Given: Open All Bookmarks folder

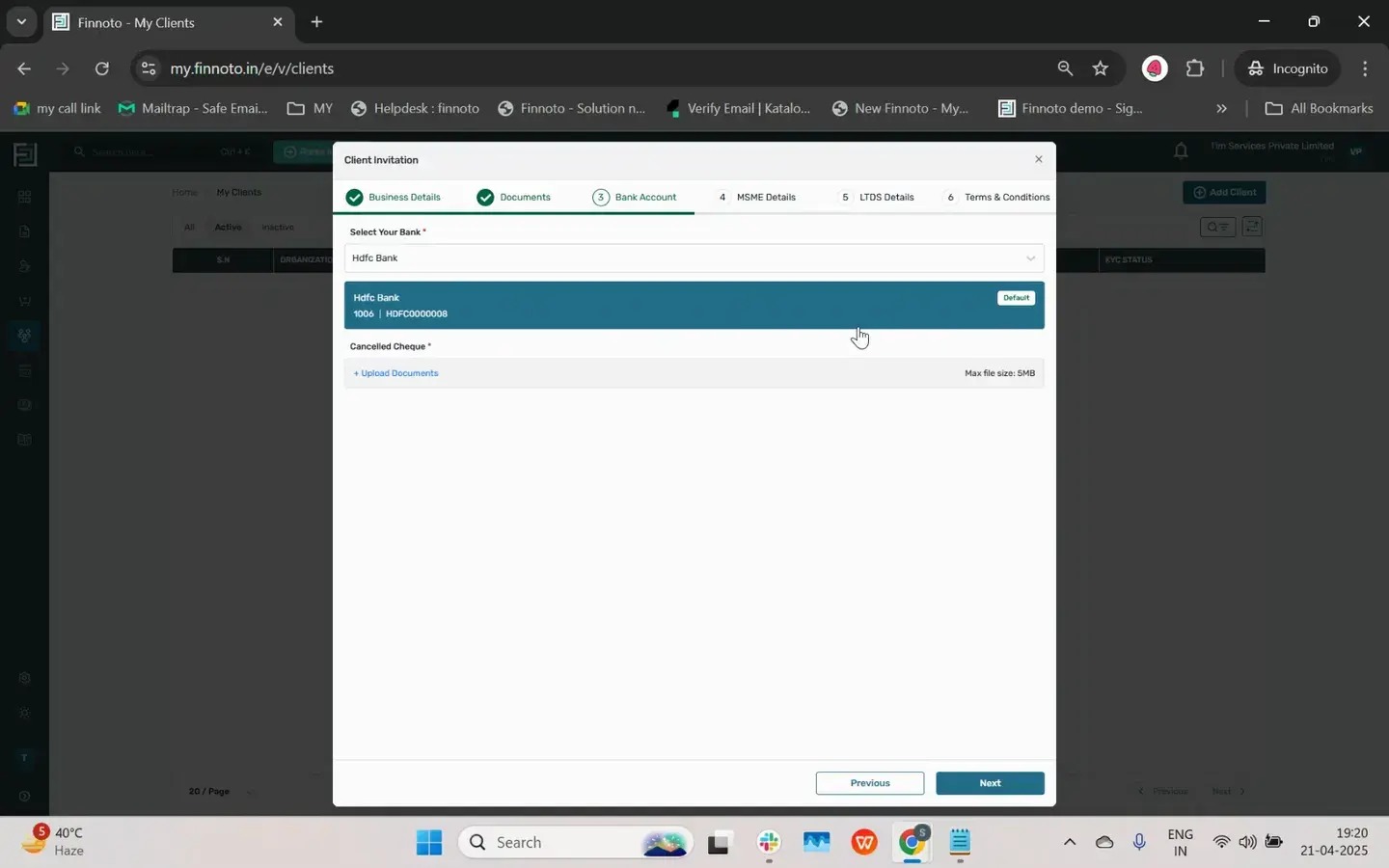Looking at the screenshot, I should pos(1319,108).
